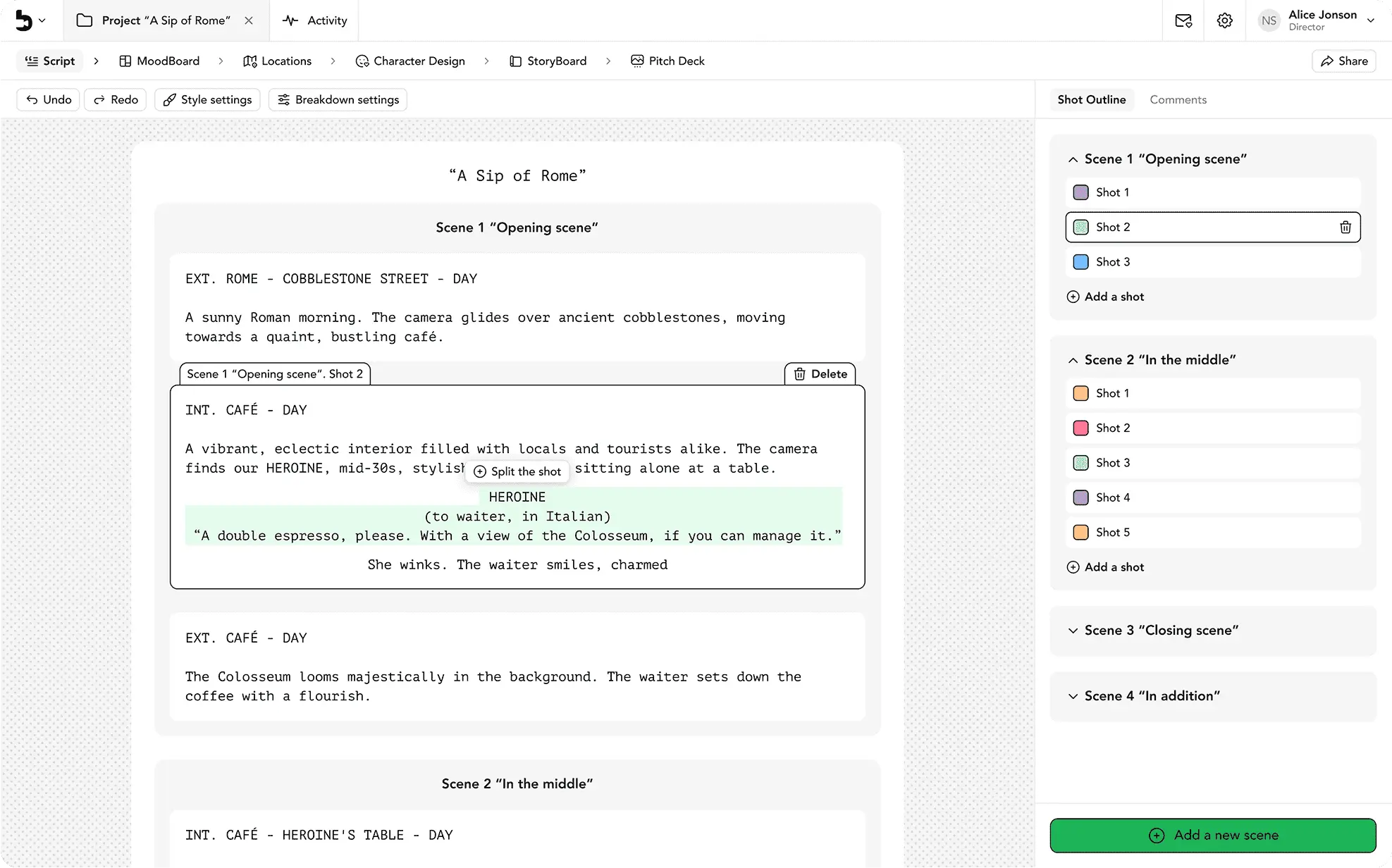Open the mail inbox icon
The height and width of the screenshot is (868, 1392).
(x=1183, y=20)
